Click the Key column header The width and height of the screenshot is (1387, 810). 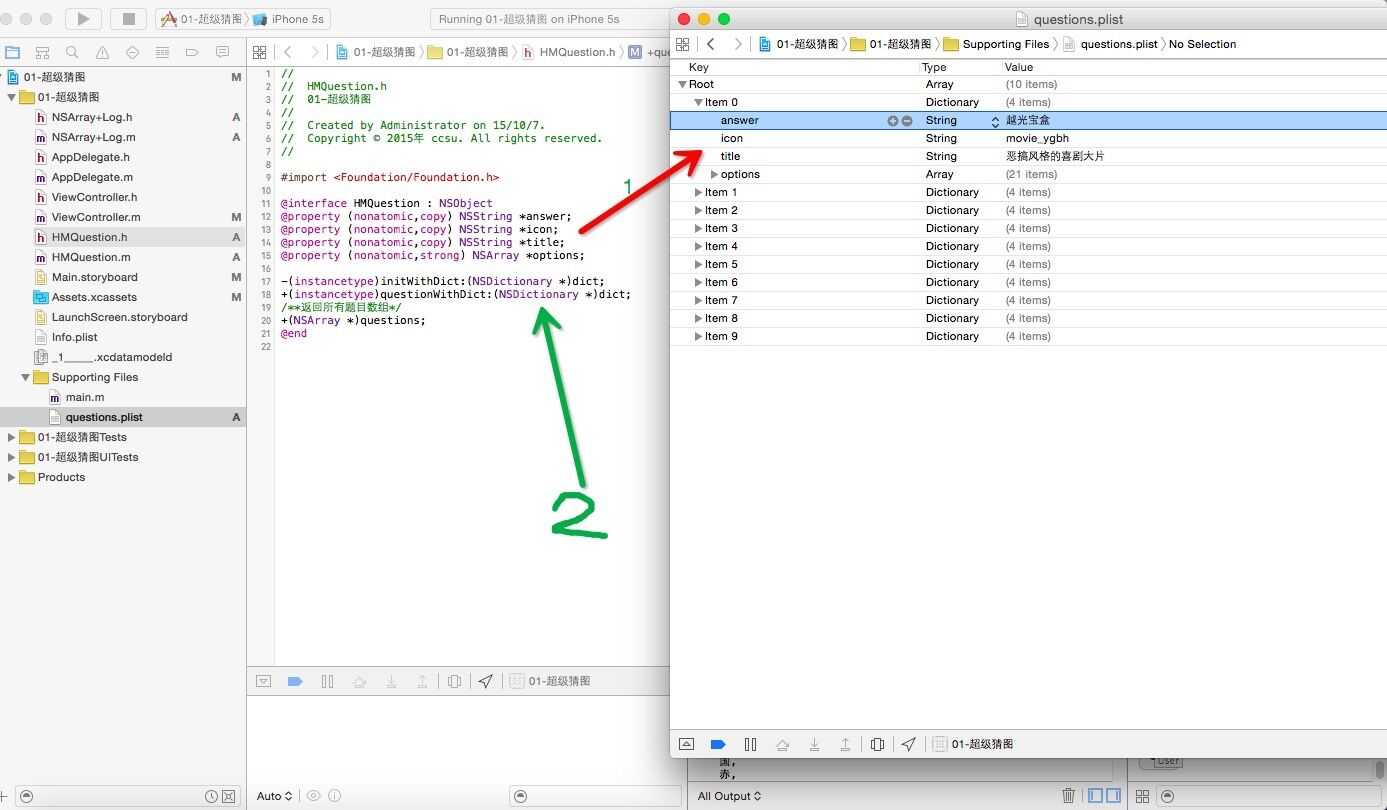tap(698, 67)
